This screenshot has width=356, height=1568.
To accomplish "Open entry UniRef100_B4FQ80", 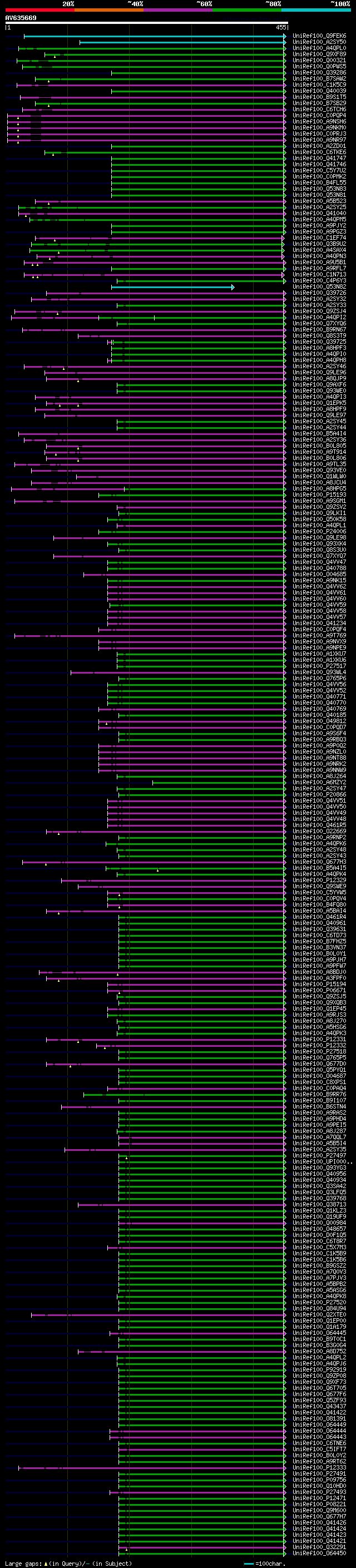I will 319,904.
